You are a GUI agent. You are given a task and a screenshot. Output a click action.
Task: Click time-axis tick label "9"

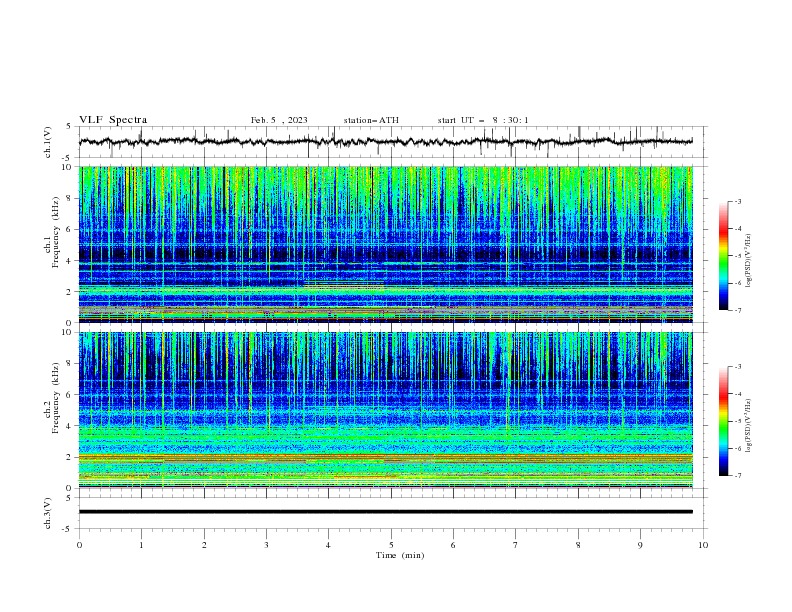click(x=640, y=545)
